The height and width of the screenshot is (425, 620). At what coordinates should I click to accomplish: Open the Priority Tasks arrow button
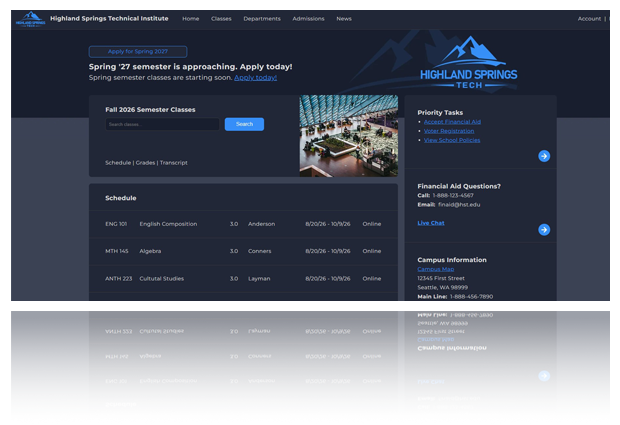pyautogui.click(x=544, y=156)
